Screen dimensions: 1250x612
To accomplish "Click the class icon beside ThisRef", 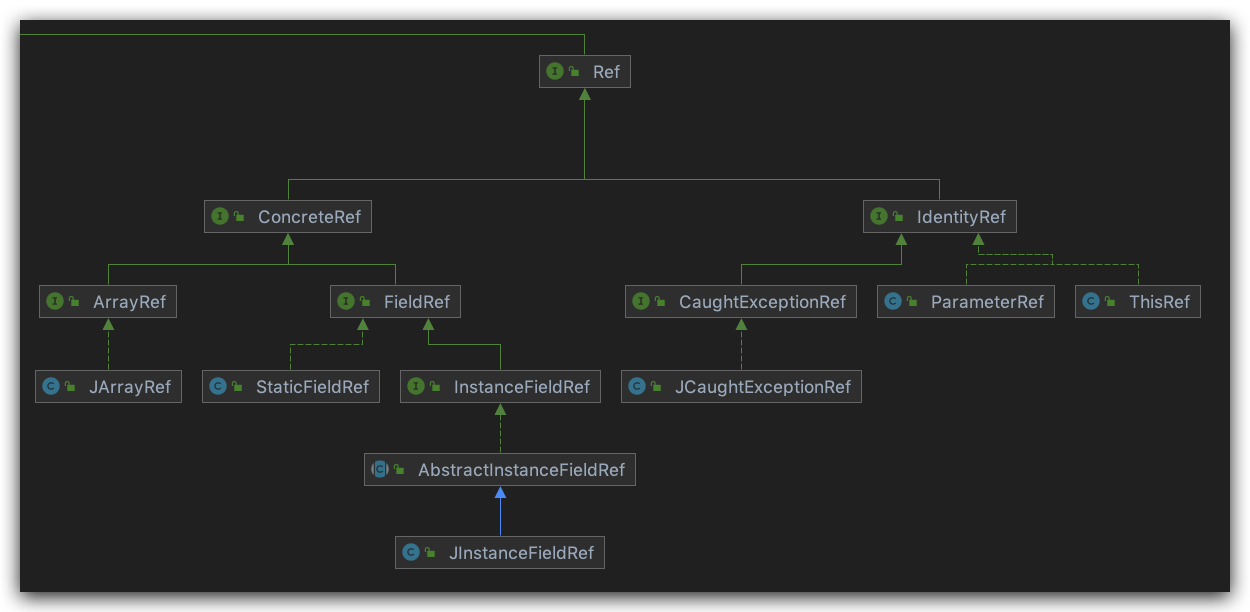I will click(1091, 301).
